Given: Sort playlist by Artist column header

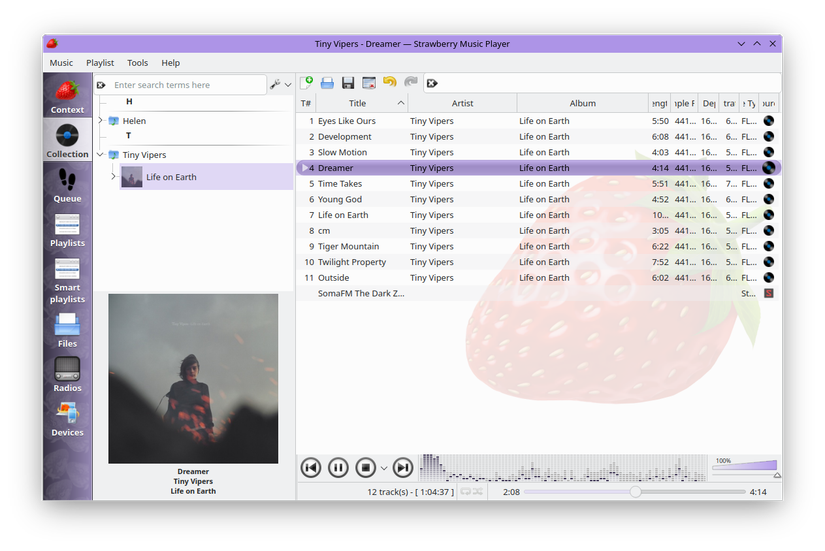Looking at the screenshot, I should pos(462,103).
